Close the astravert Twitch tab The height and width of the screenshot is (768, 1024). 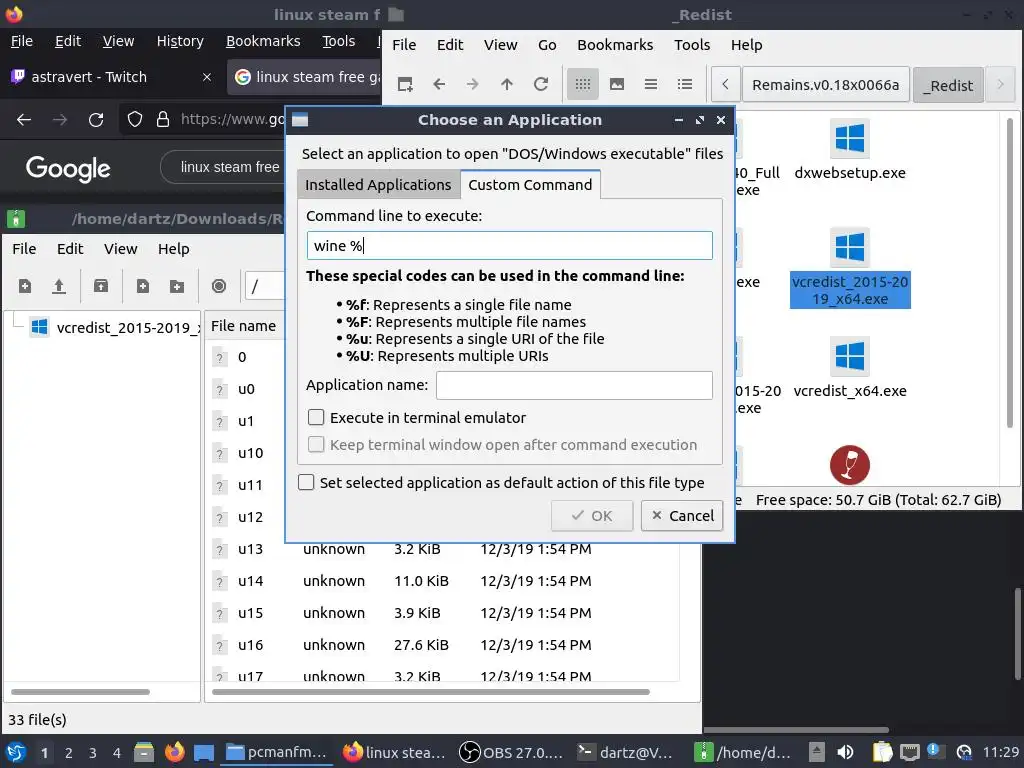pyautogui.click(x=206, y=77)
